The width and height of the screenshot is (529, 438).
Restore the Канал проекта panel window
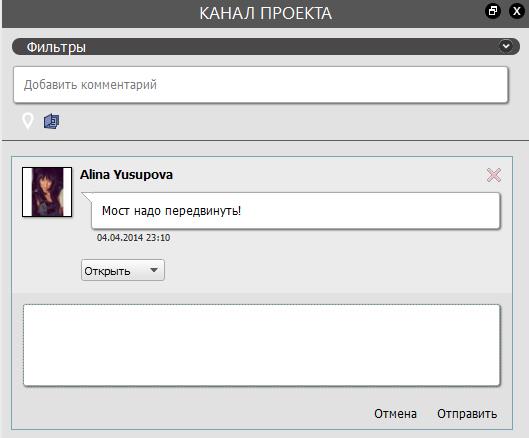click(x=493, y=11)
